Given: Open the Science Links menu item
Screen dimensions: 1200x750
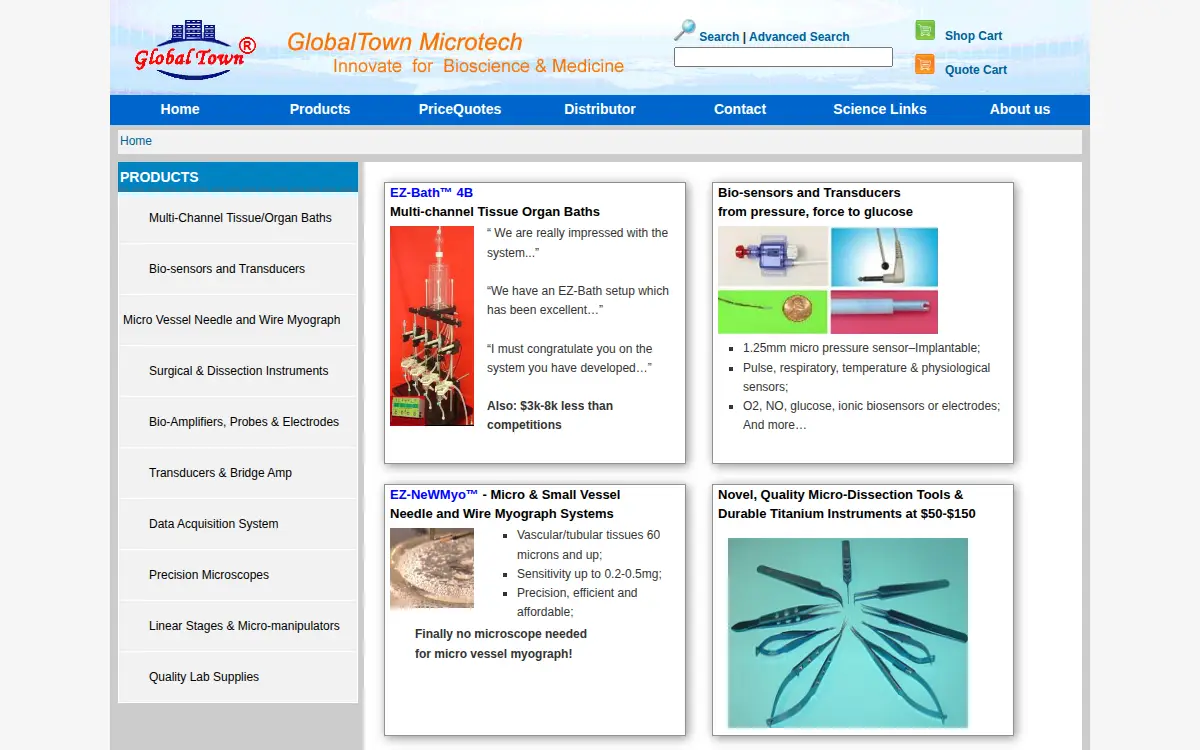Looking at the screenshot, I should pos(880,109).
